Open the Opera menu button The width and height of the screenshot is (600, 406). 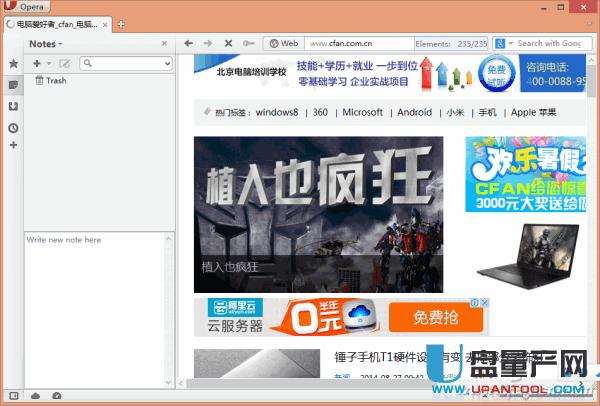[27, 6]
